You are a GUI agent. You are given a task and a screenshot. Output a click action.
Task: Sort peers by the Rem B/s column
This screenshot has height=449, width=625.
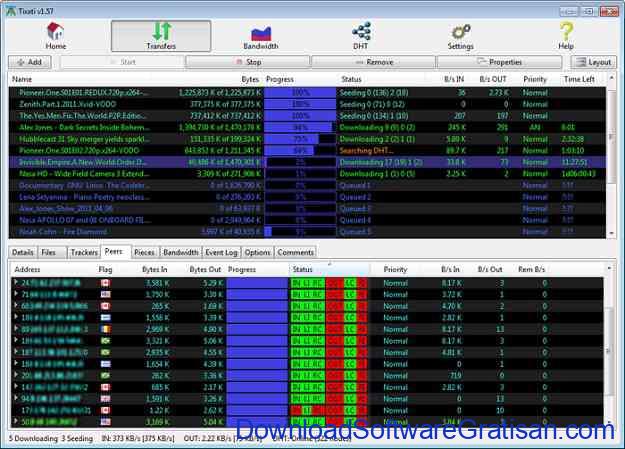531,270
